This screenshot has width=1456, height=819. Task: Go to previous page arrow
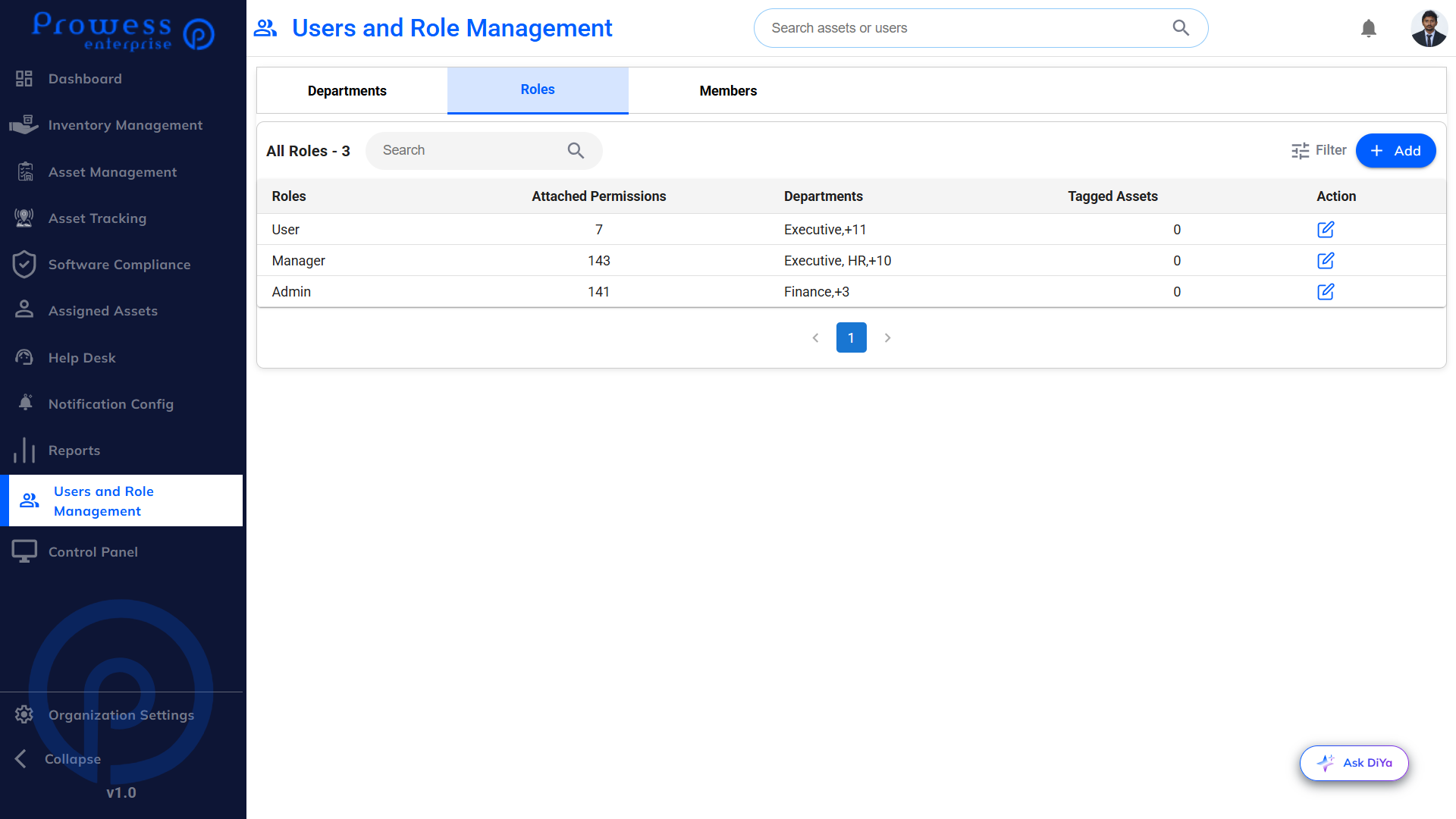pyautogui.click(x=815, y=337)
